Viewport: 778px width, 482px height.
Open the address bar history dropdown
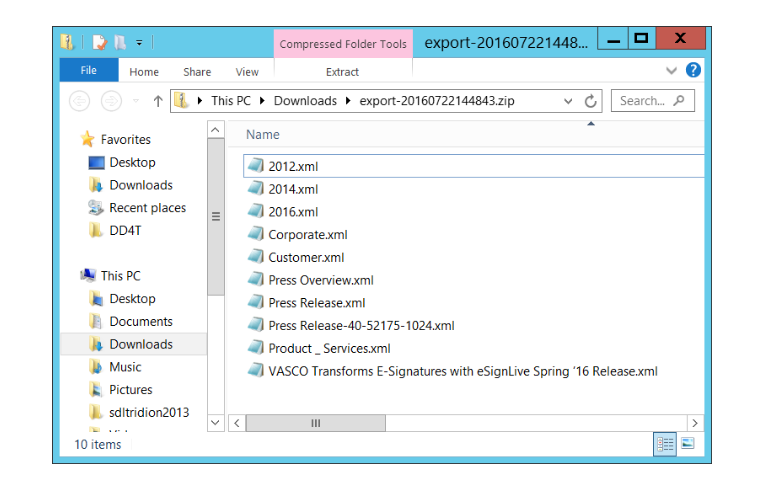[x=568, y=101]
